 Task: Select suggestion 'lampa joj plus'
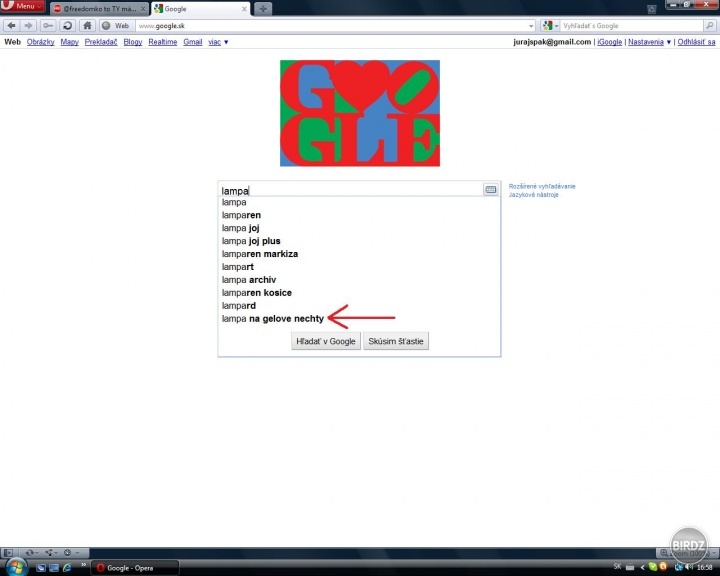coord(359,241)
